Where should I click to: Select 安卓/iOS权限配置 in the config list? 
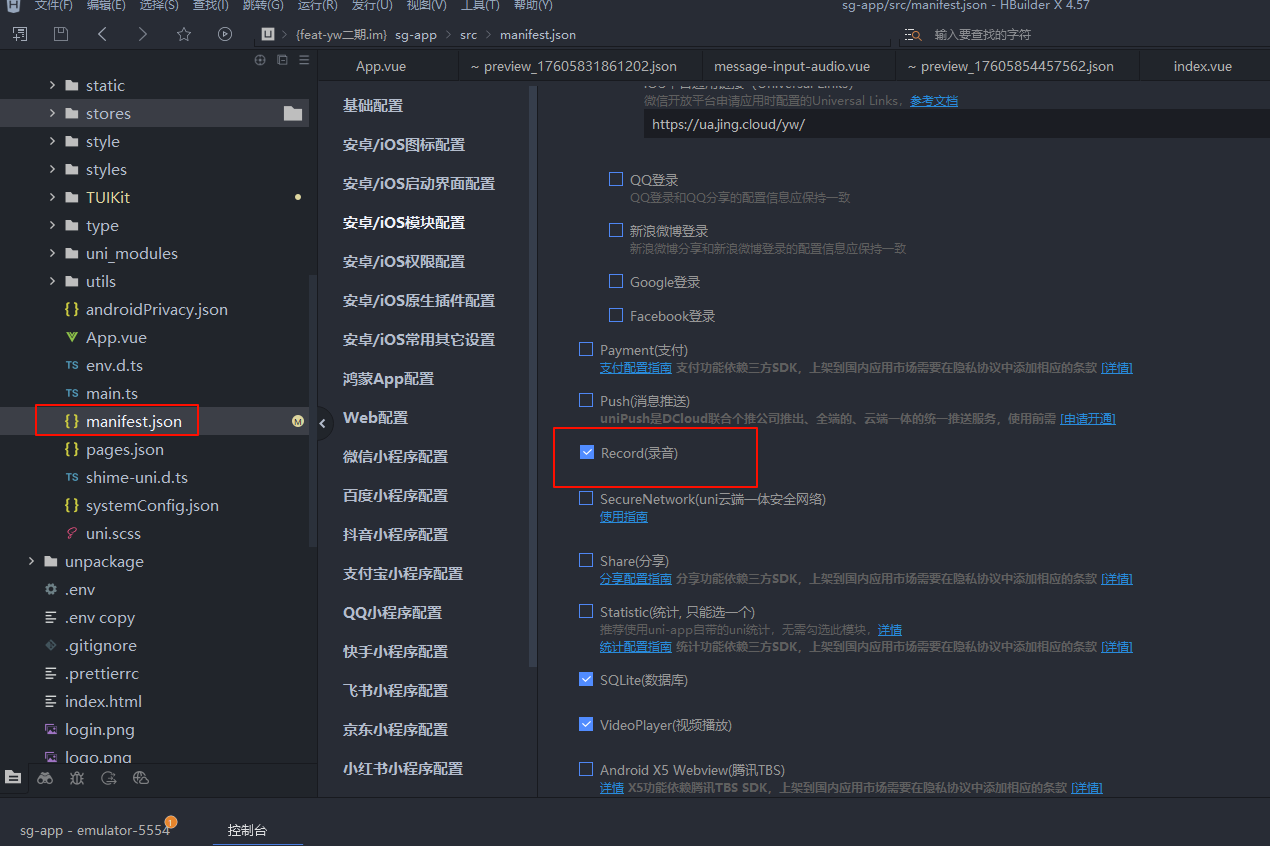(404, 261)
